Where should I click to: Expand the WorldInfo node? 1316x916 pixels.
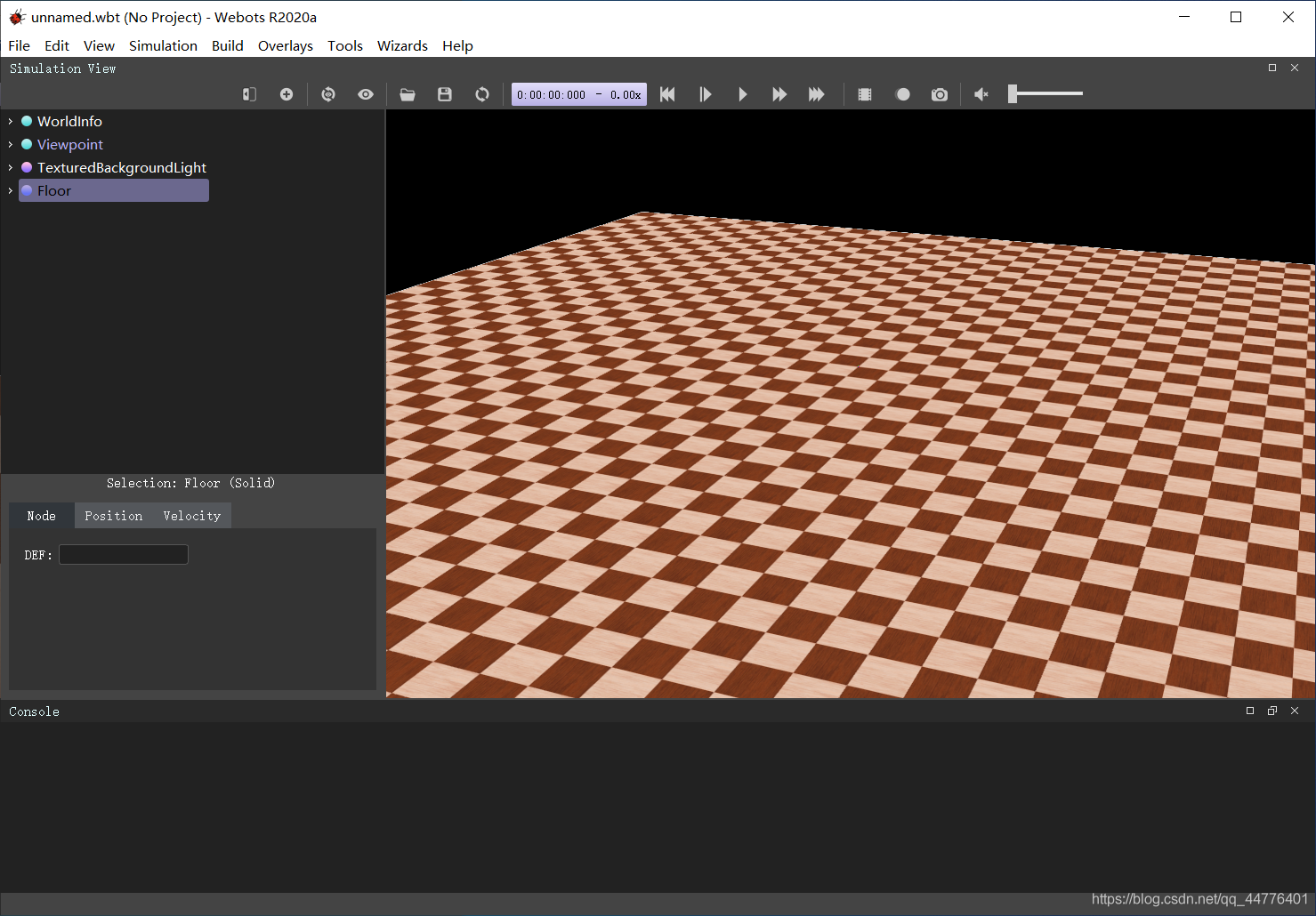11,121
